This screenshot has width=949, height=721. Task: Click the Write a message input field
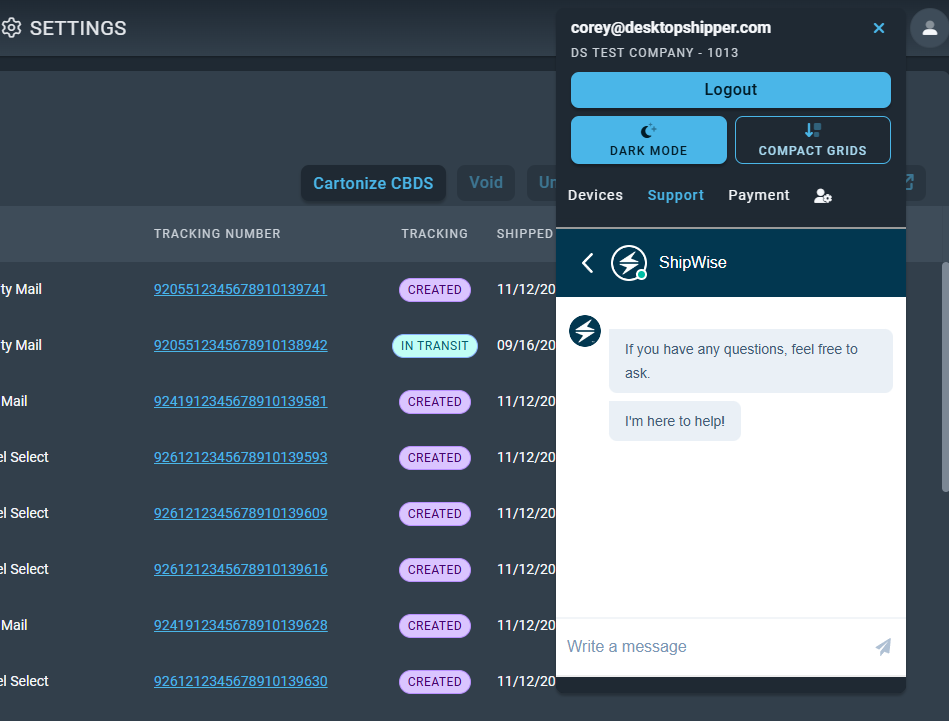pyautogui.click(x=700, y=647)
